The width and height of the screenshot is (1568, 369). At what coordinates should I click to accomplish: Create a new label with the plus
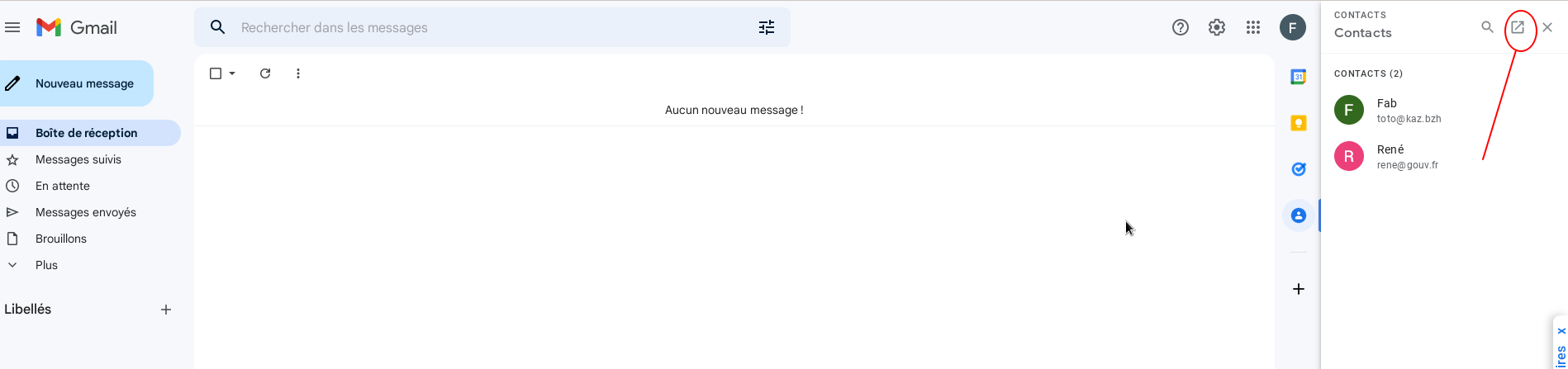tap(166, 310)
